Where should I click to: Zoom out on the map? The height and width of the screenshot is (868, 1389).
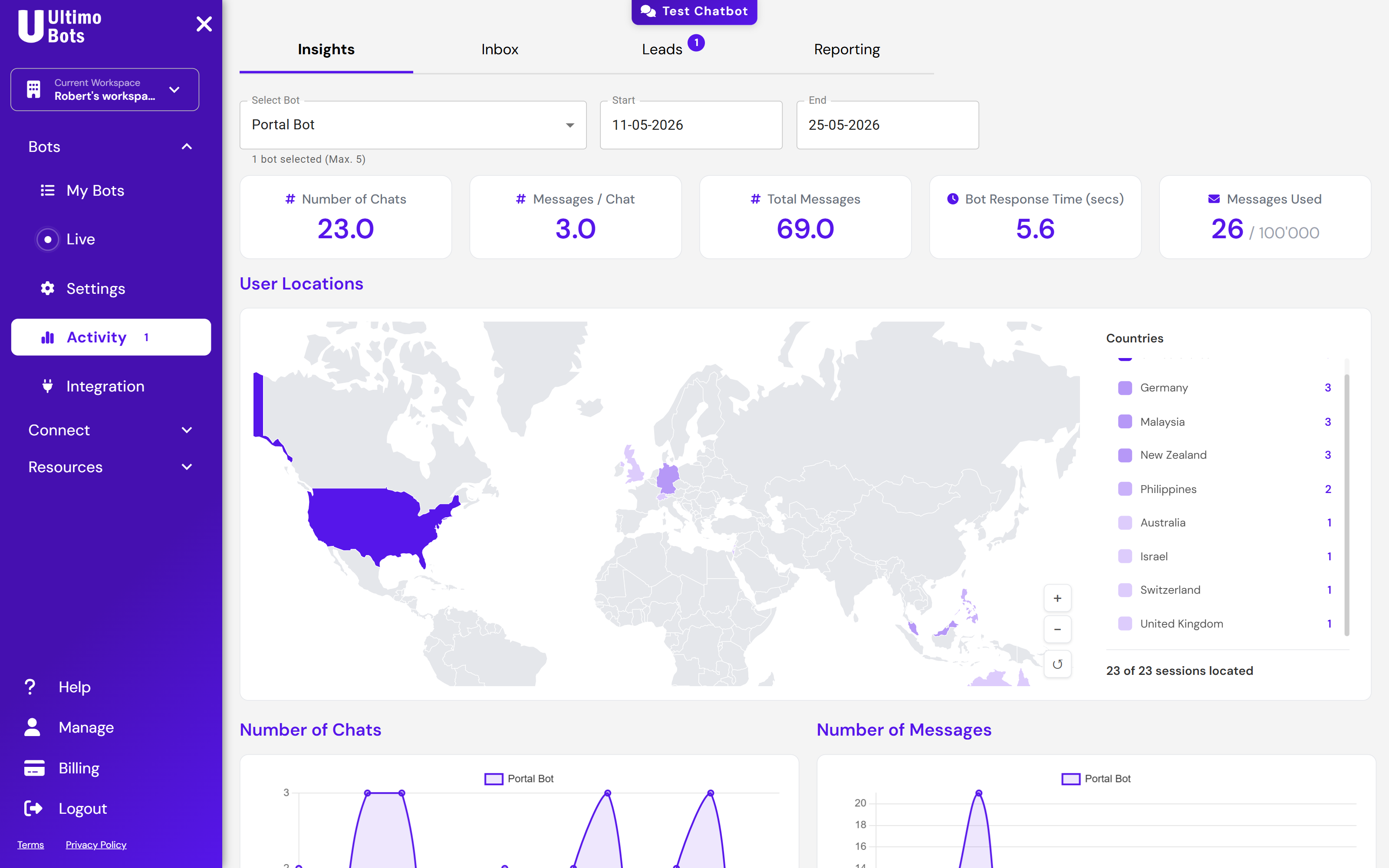point(1057,630)
